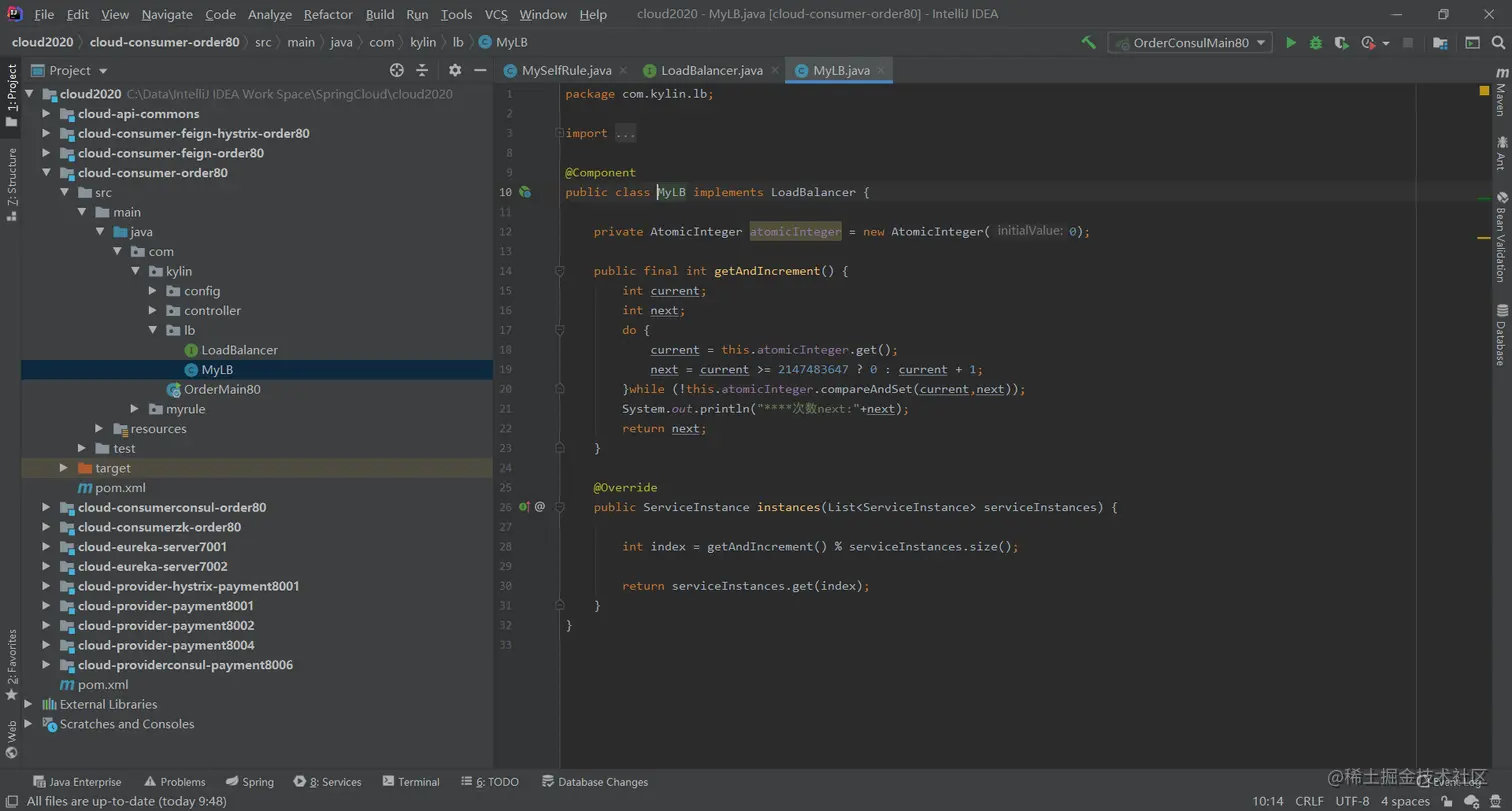Open Search Everywhere magnifier icon
Viewport: 1512px width, 811px height.
point(1497,43)
